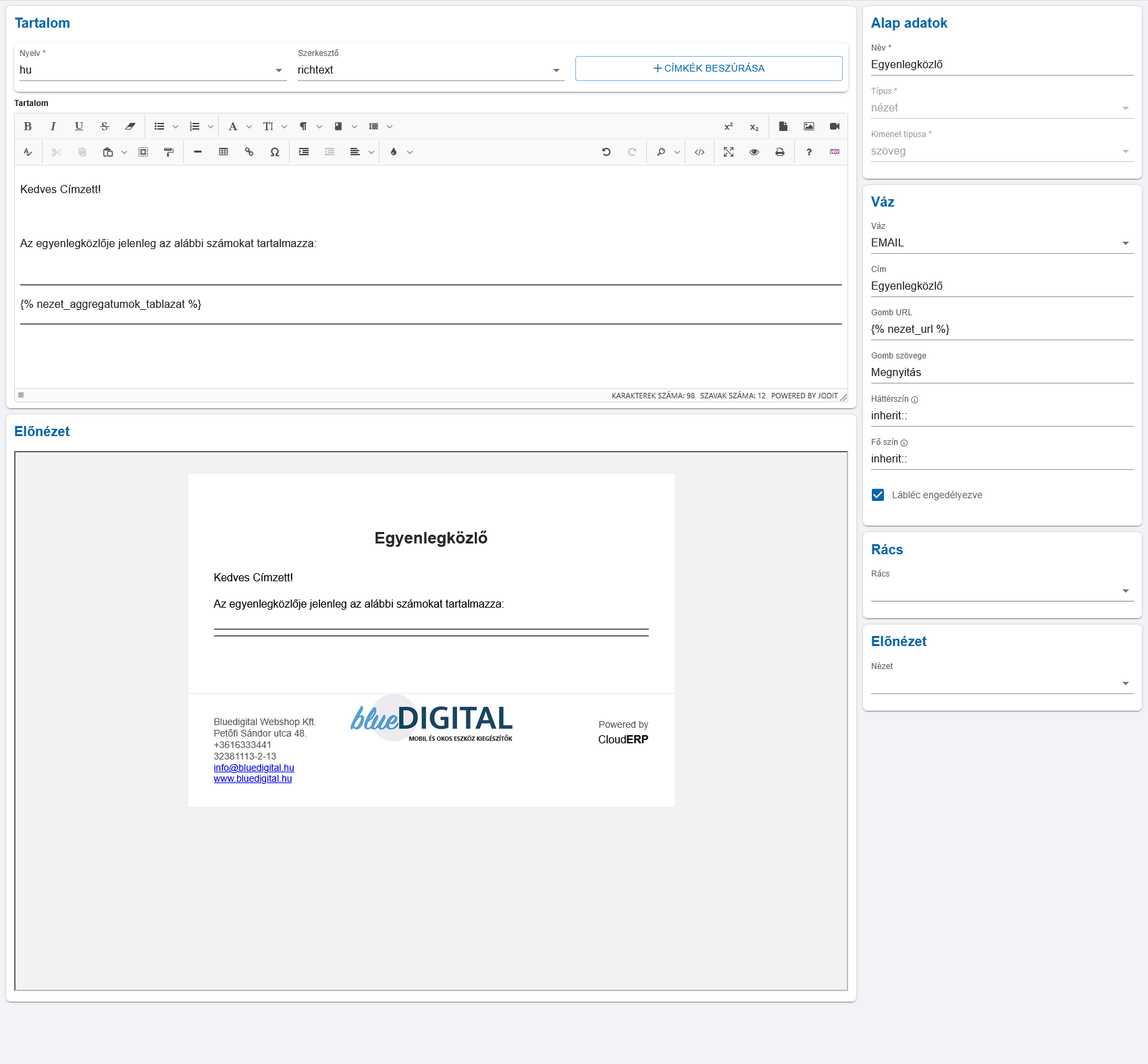
Task: Click the subscript x₂ button
Action: pos(754,126)
